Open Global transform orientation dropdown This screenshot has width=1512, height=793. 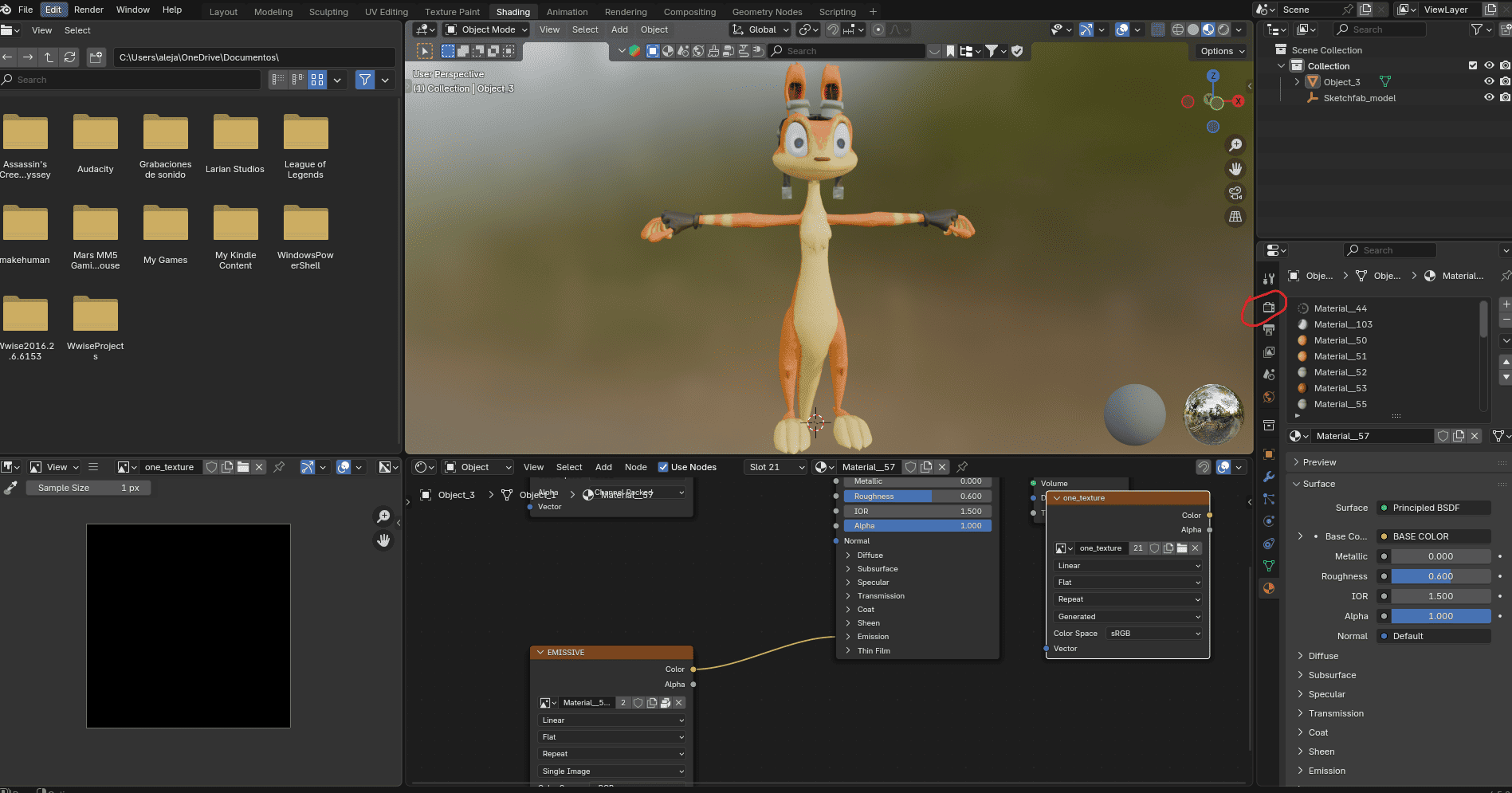point(760,29)
